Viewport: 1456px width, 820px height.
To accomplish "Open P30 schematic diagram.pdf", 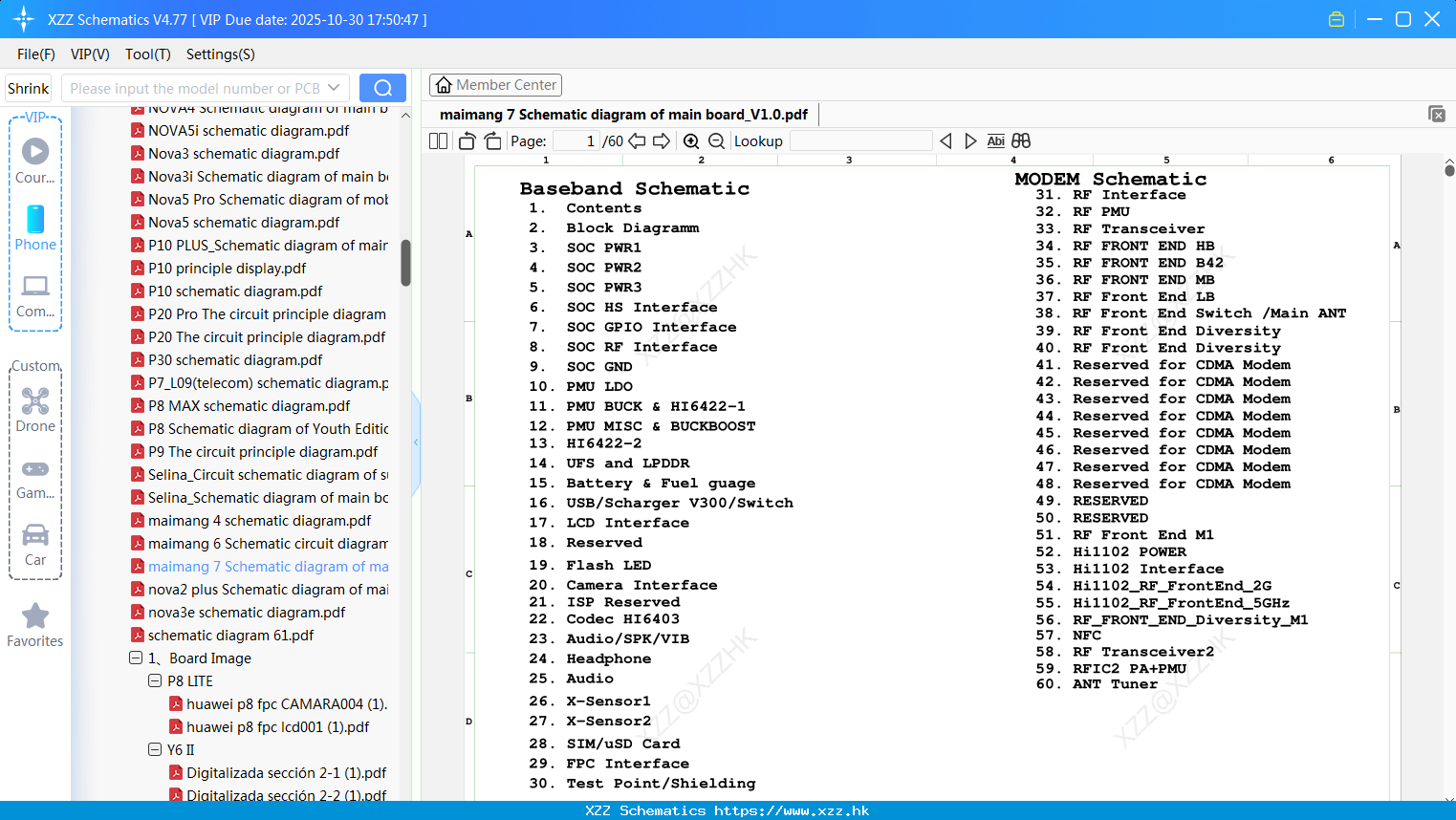I will [235, 359].
